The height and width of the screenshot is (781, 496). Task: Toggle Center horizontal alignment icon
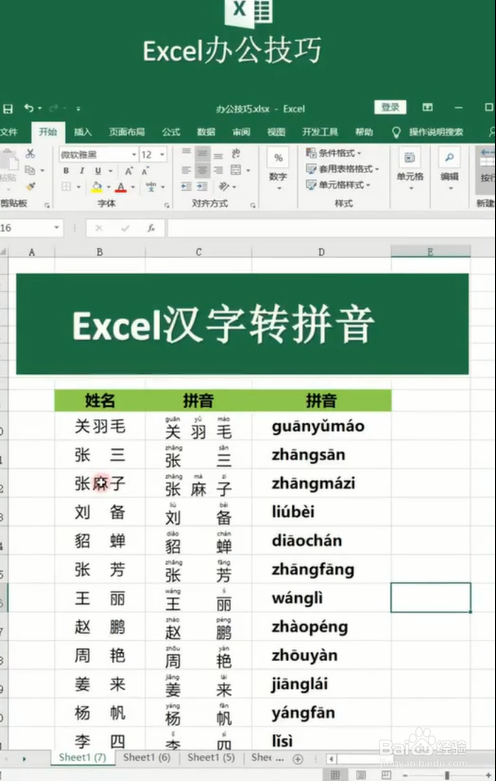pyautogui.click(x=202, y=171)
